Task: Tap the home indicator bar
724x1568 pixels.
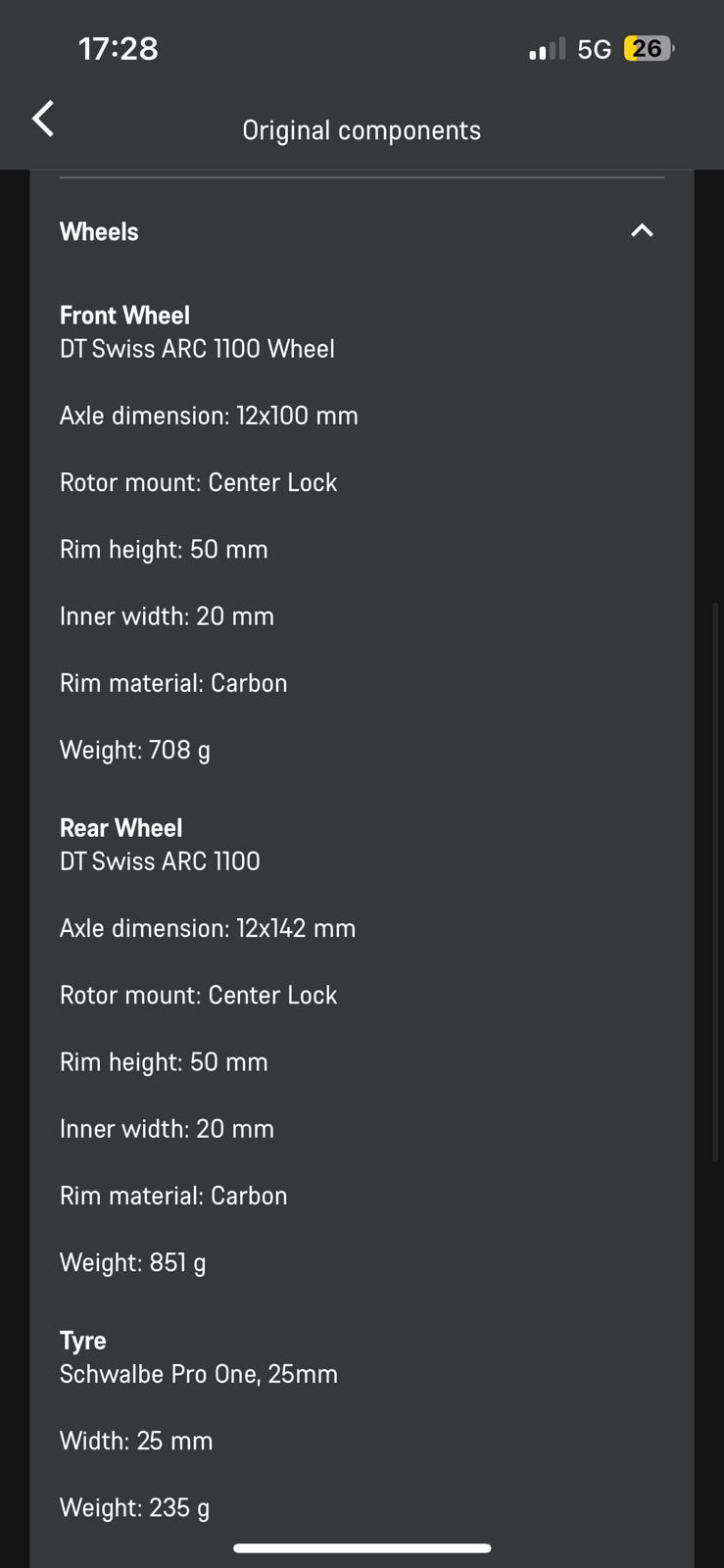Action: [x=362, y=1548]
